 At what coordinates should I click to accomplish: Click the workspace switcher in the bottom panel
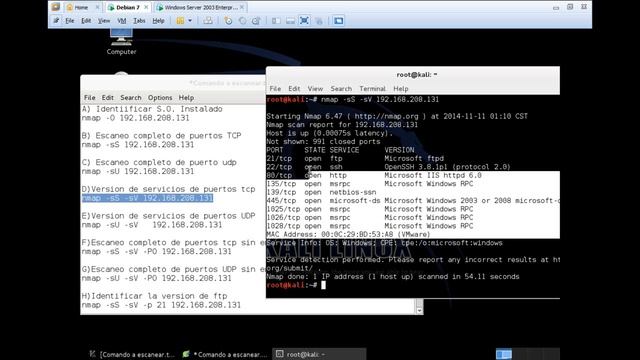pos(527,354)
